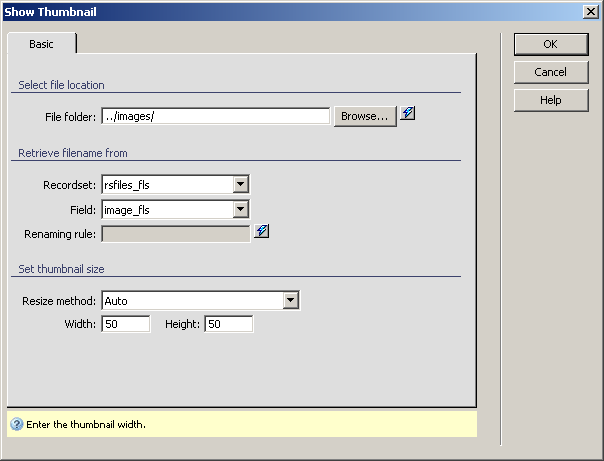Viewport: 604px width, 461px height.
Task: Click the 'Set thumbnail size' section heading
Action: click(x=61, y=269)
